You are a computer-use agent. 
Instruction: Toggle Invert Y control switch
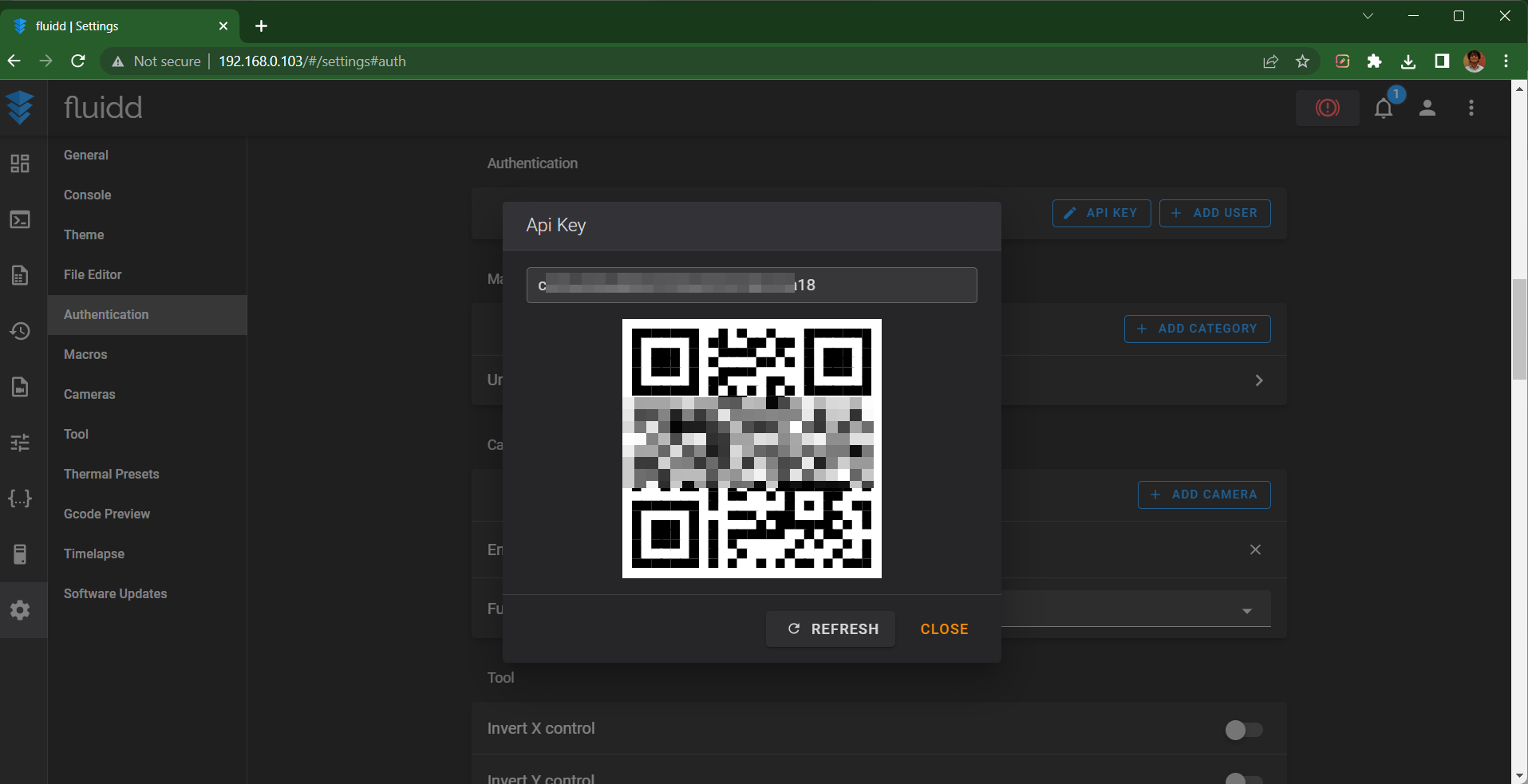click(x=1243, y=778)
